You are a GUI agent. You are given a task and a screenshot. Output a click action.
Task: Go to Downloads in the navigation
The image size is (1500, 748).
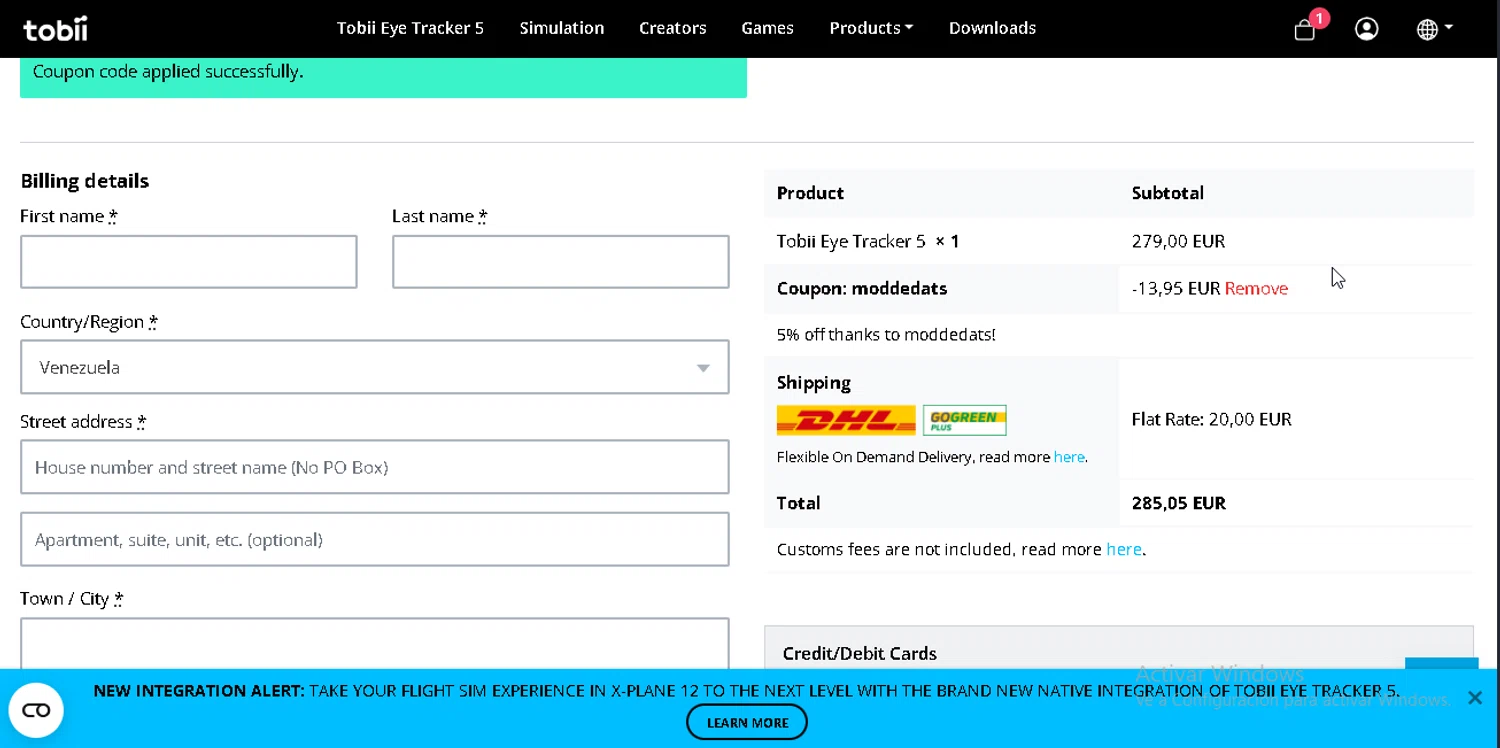point(992,28)
